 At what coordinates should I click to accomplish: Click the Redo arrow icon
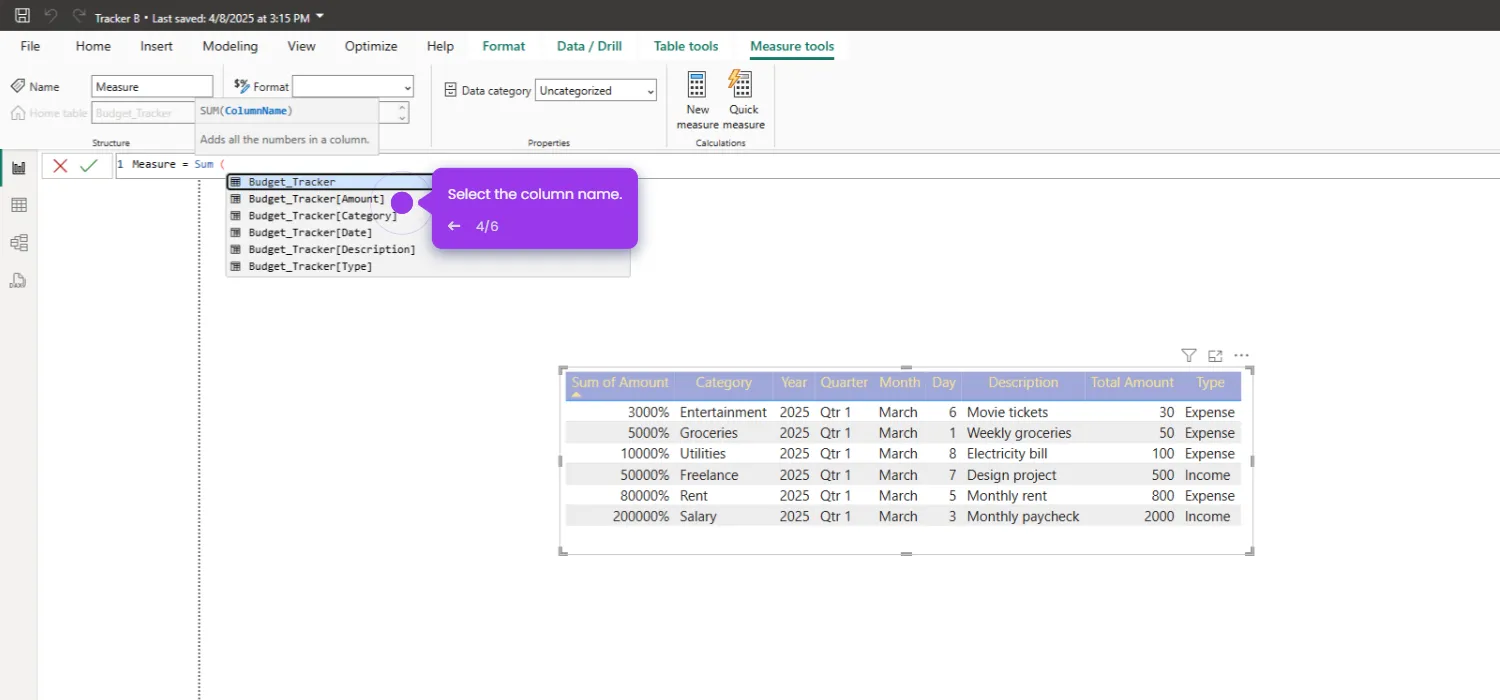[78, 16]
